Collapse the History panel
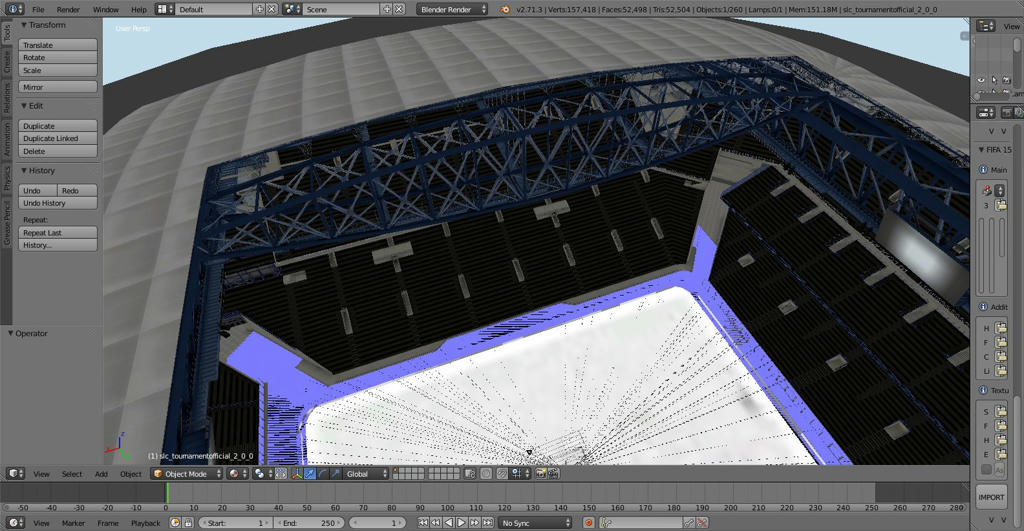This screenshot has height=531, width=1024. 24,170
